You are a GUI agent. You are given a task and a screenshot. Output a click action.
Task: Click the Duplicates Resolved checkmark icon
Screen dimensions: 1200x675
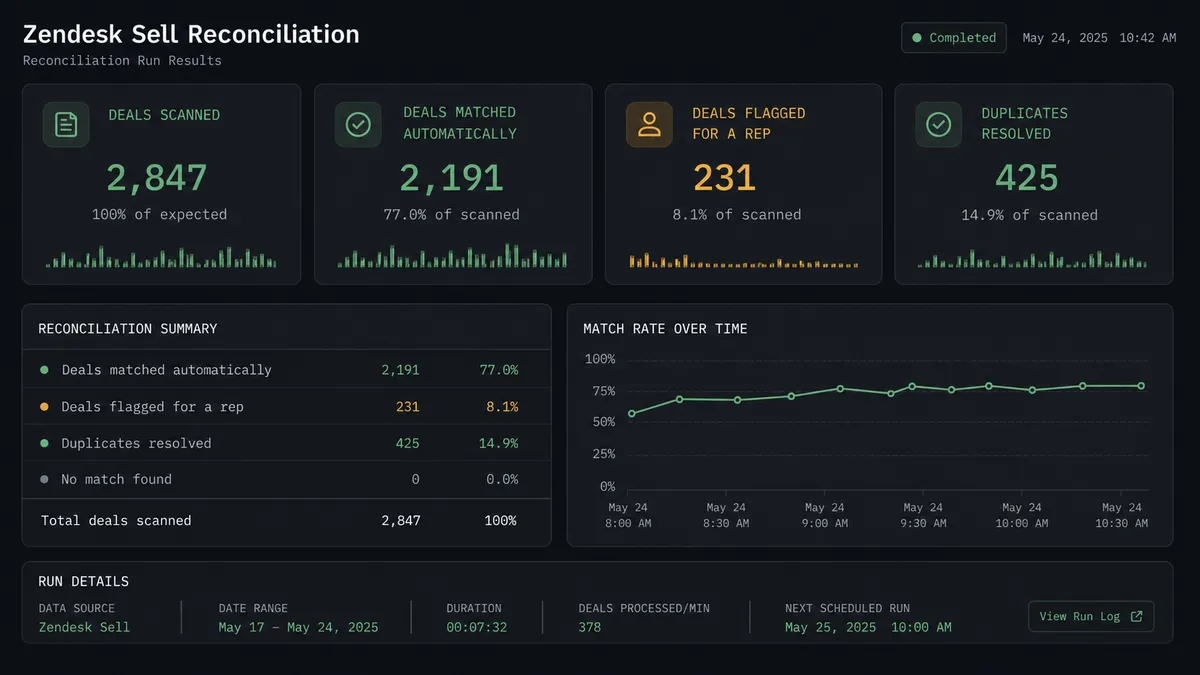938,124
